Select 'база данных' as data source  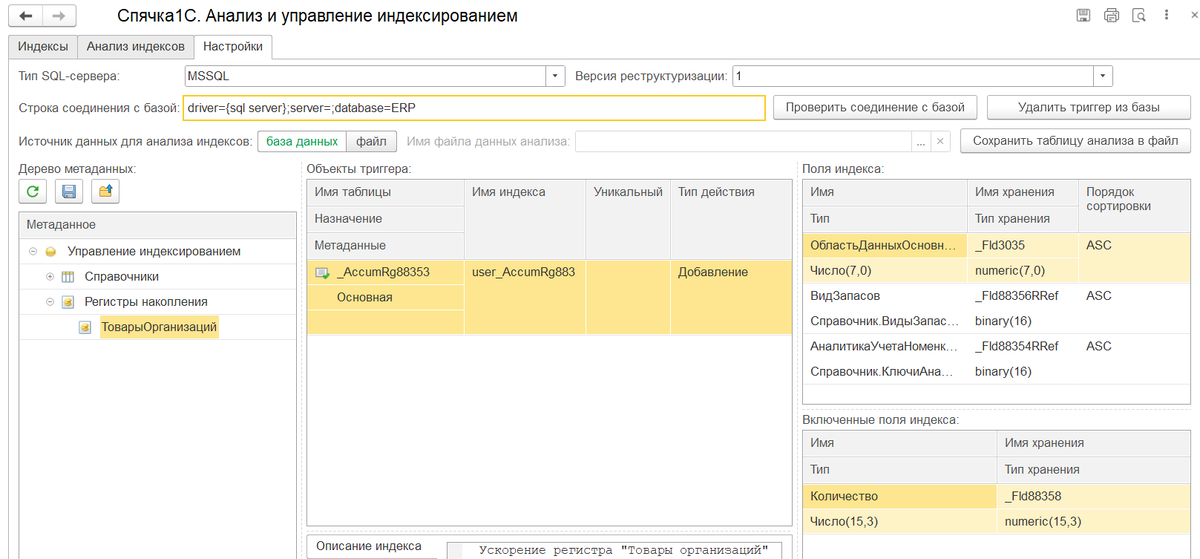pyautogui.click(x=302, y=142)
